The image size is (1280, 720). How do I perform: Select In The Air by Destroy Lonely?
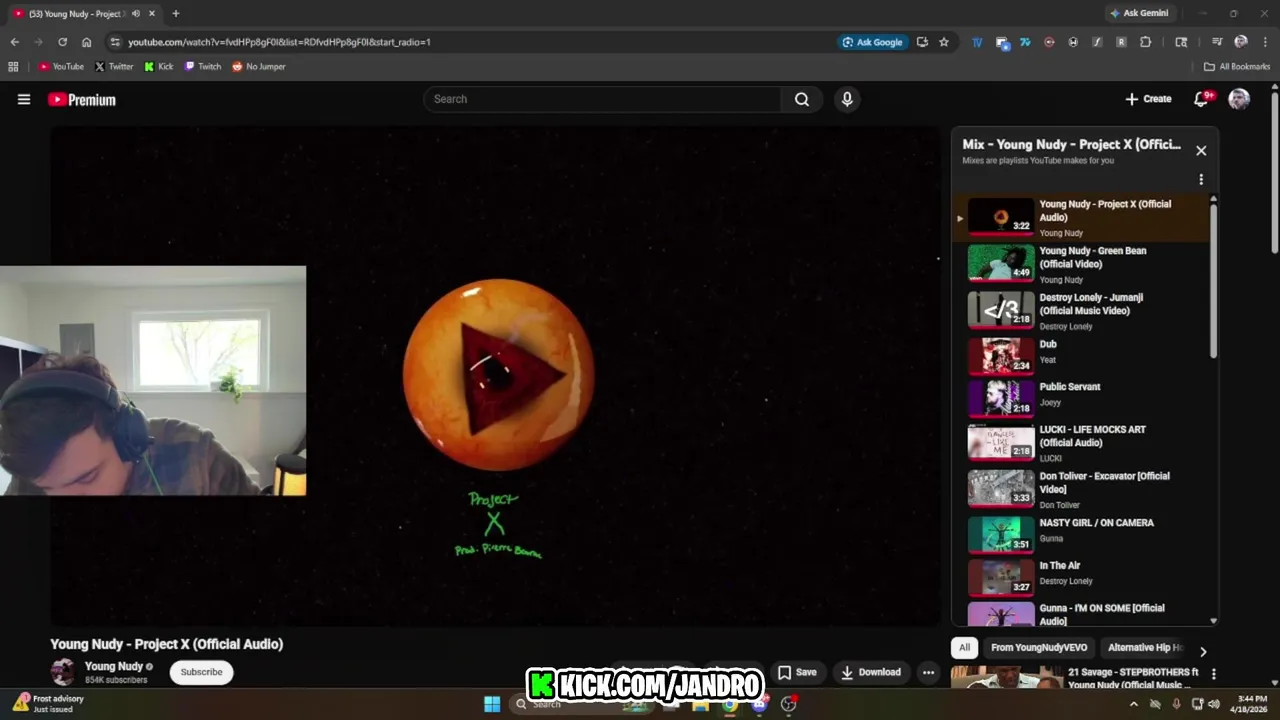(x=1080, y=577)
